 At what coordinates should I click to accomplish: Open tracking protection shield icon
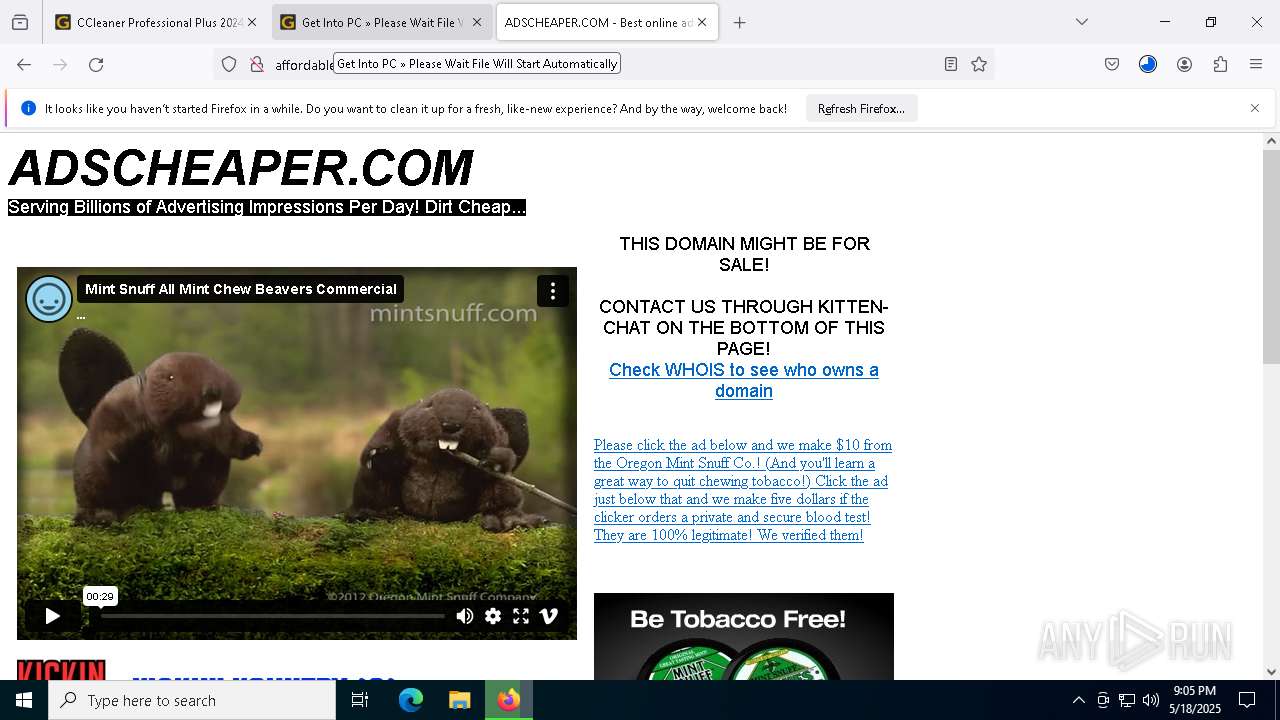click(229, 64)
